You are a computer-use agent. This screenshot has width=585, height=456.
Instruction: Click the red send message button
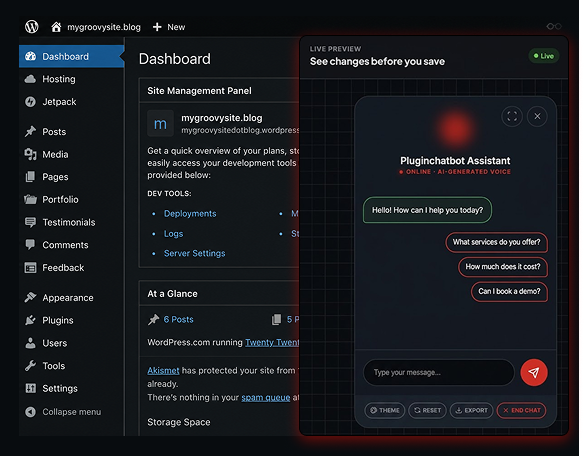(534, 372)
